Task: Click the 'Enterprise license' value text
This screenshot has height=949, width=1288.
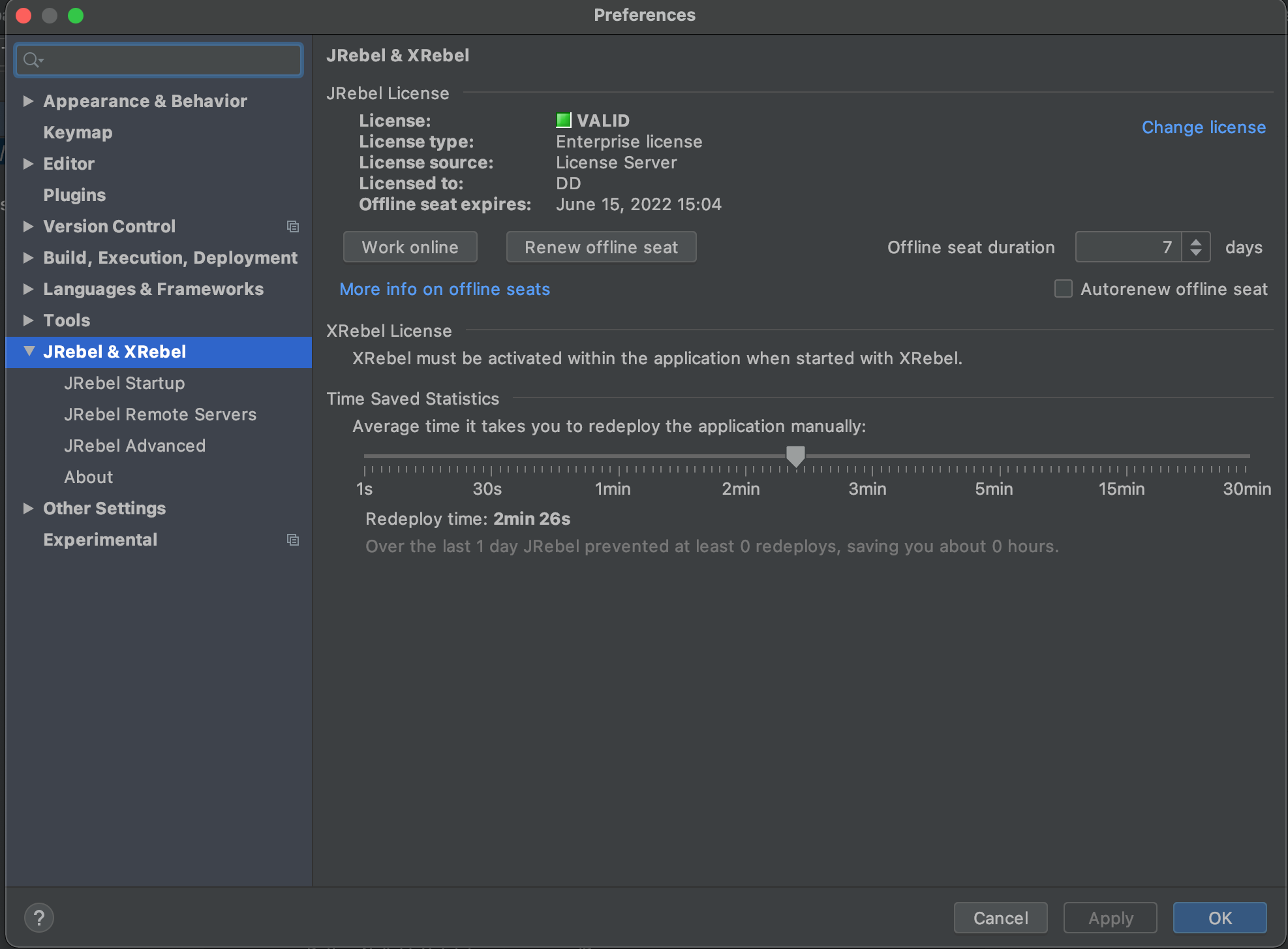Action: coord(629,142)
